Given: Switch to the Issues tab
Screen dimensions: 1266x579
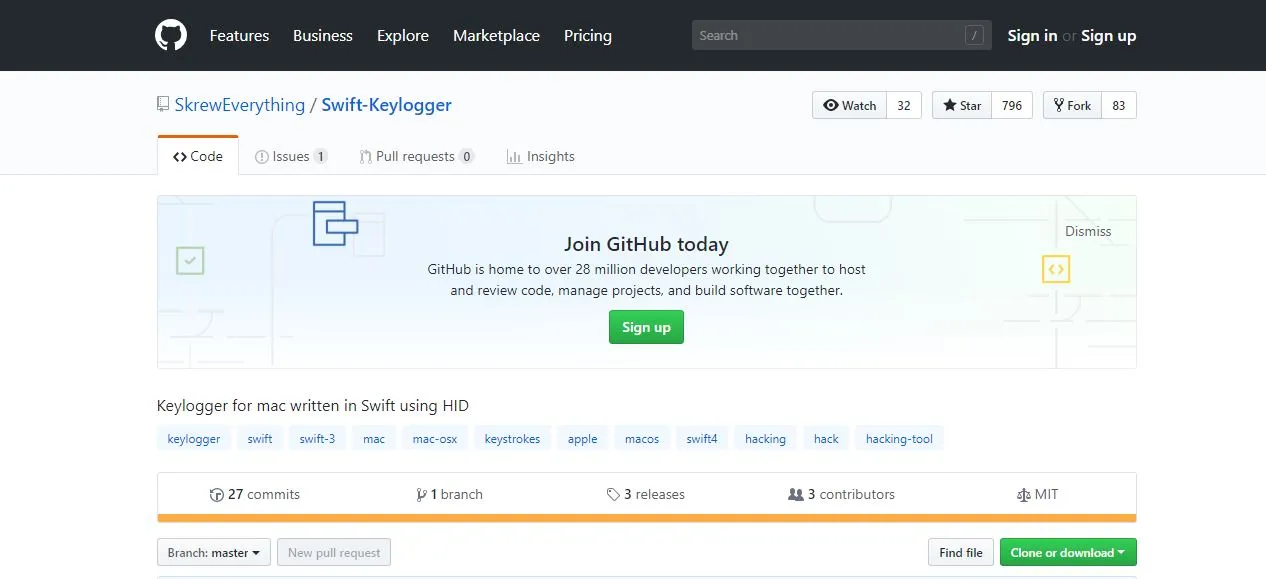Looking at the screenshot, I should (291, 156).
